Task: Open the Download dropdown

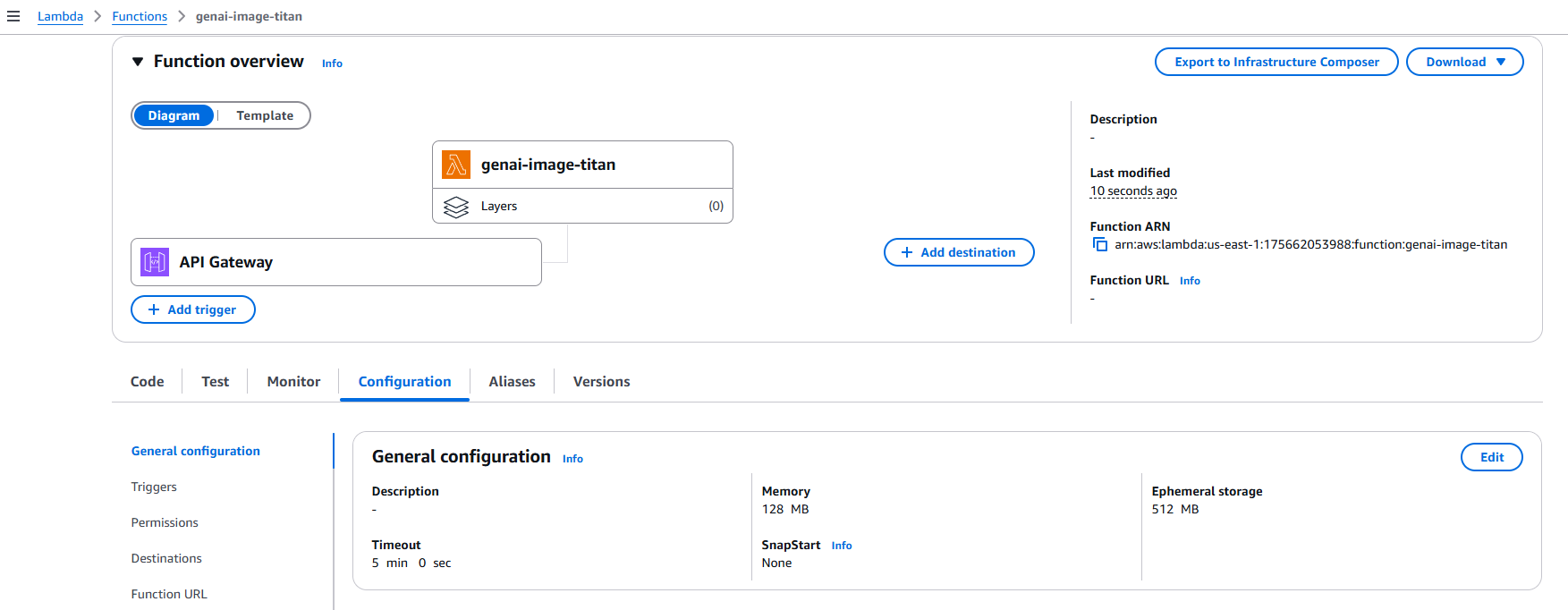Action: (1464, 62)
